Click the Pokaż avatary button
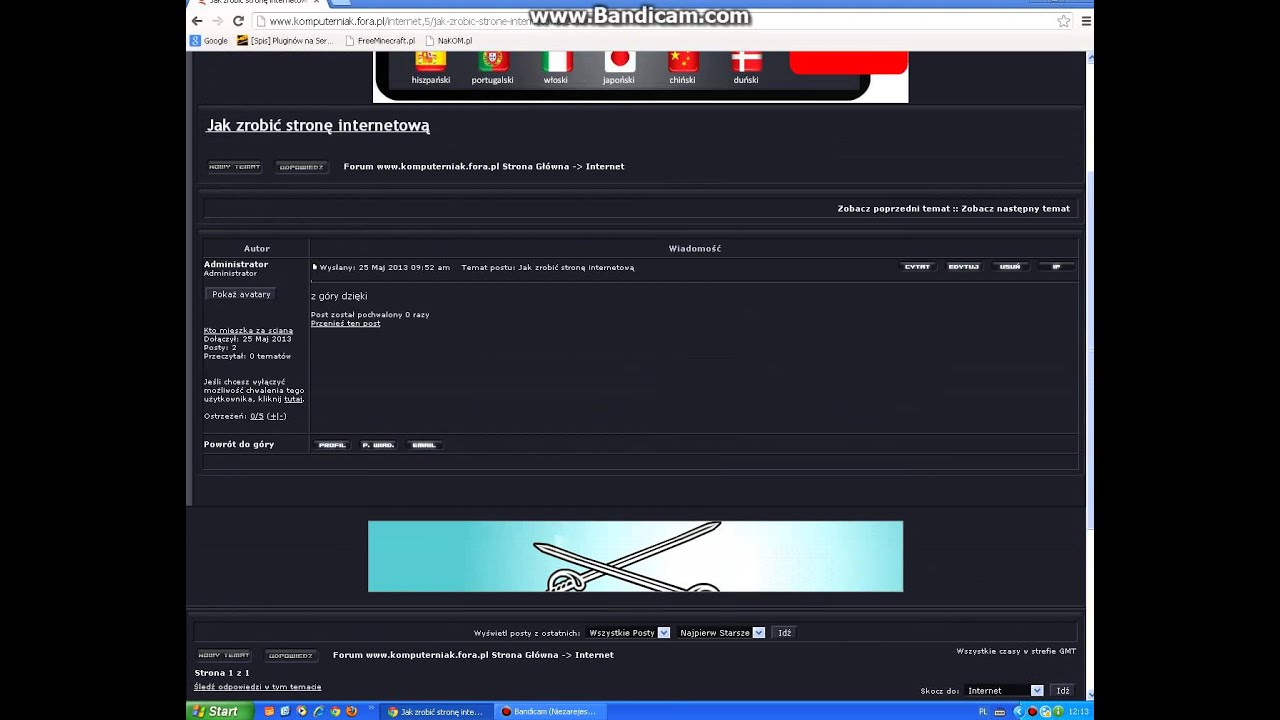Screen dimensions: 1280x720 [241, 294]
